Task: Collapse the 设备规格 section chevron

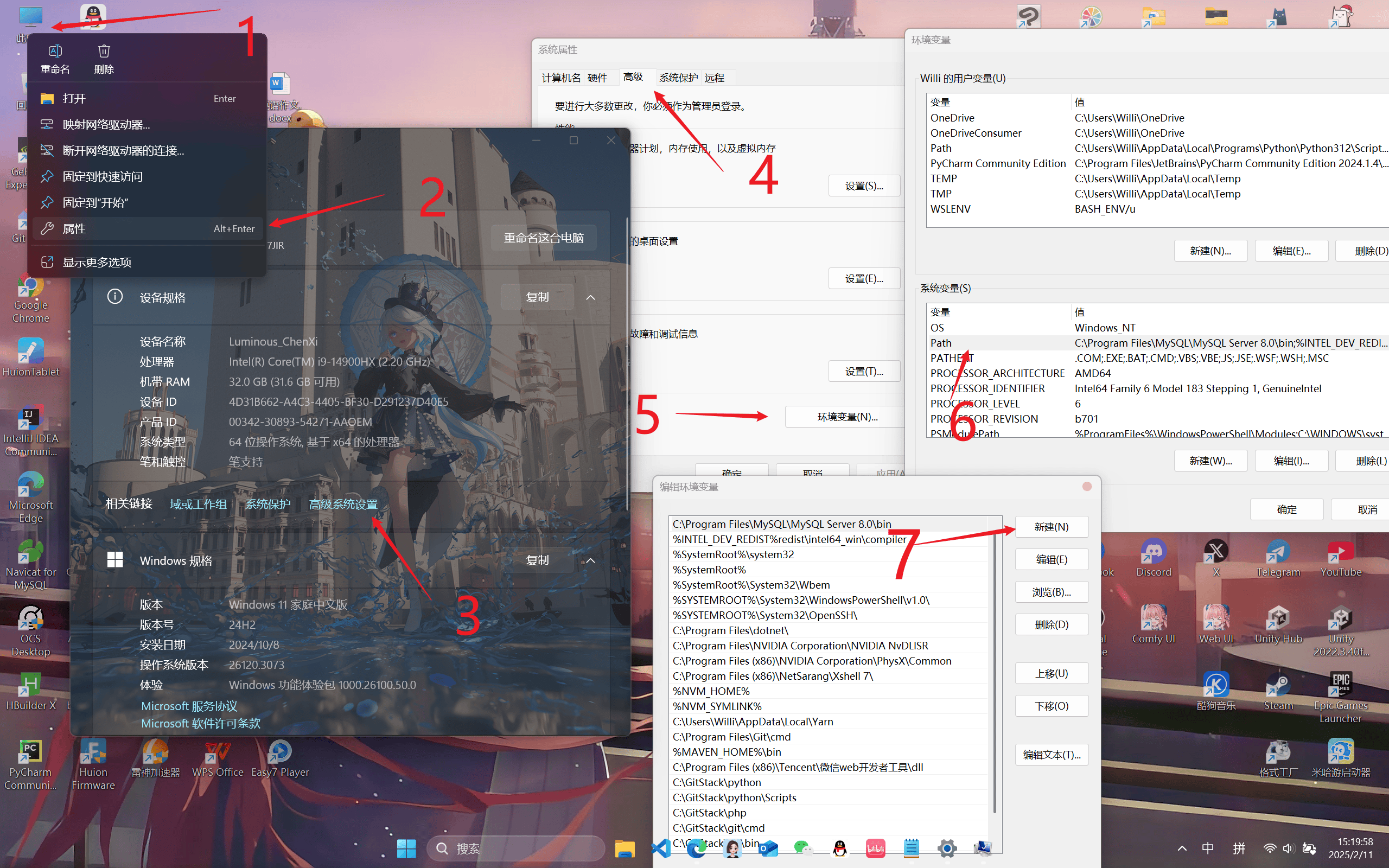Action: pos(590,297)
